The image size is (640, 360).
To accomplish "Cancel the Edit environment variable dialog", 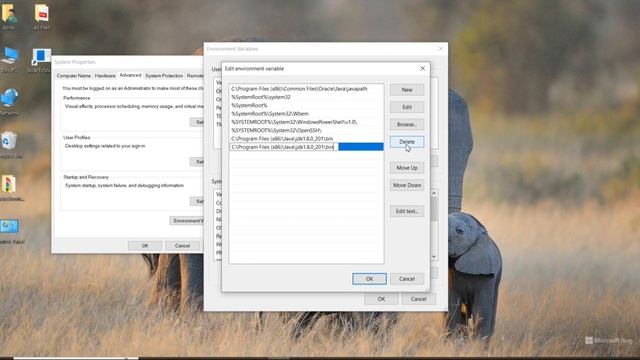I will (x=407, y=279).
